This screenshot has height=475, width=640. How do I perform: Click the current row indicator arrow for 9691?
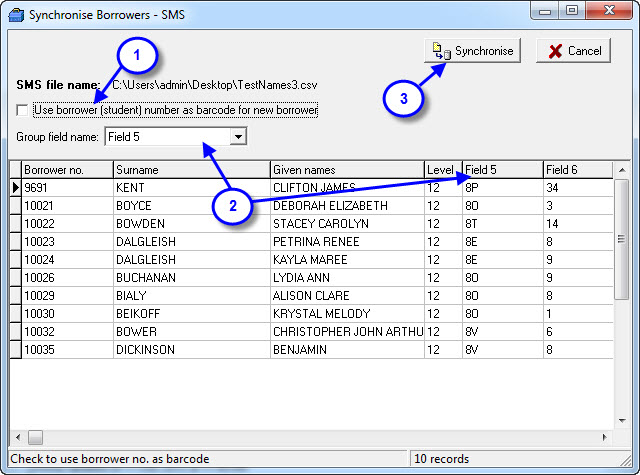[x=15, y=187]
